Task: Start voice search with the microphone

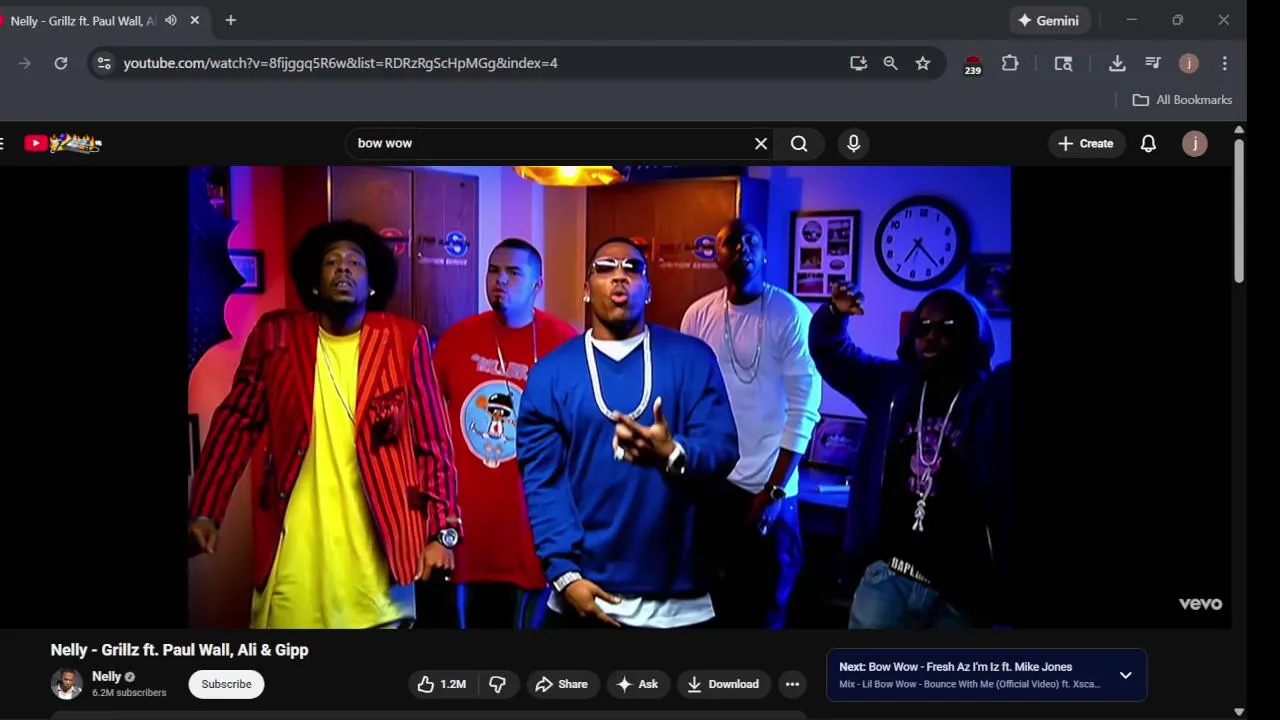Action: point(853,143)
